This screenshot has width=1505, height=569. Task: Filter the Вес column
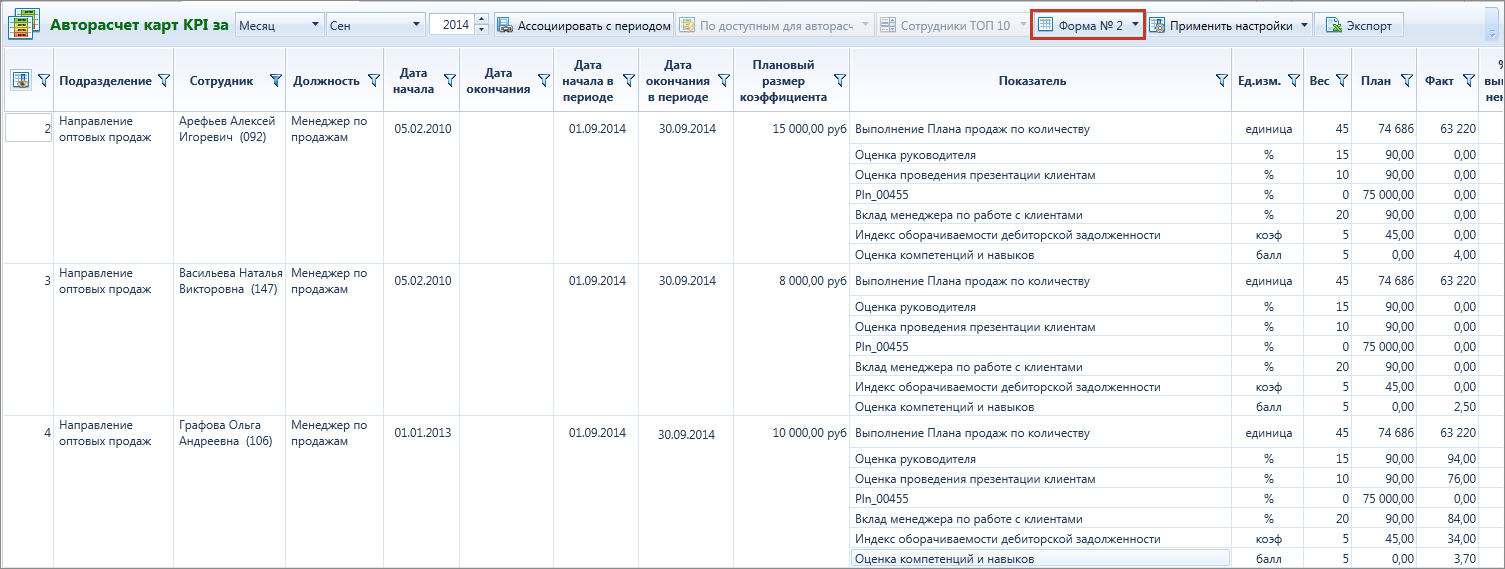1342,81
